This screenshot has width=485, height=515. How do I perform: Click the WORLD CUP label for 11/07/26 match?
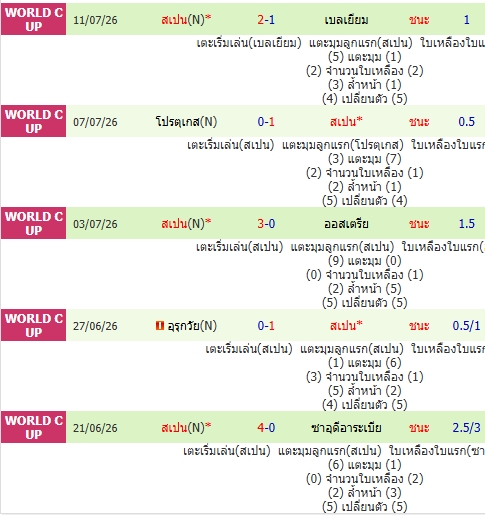34,19
